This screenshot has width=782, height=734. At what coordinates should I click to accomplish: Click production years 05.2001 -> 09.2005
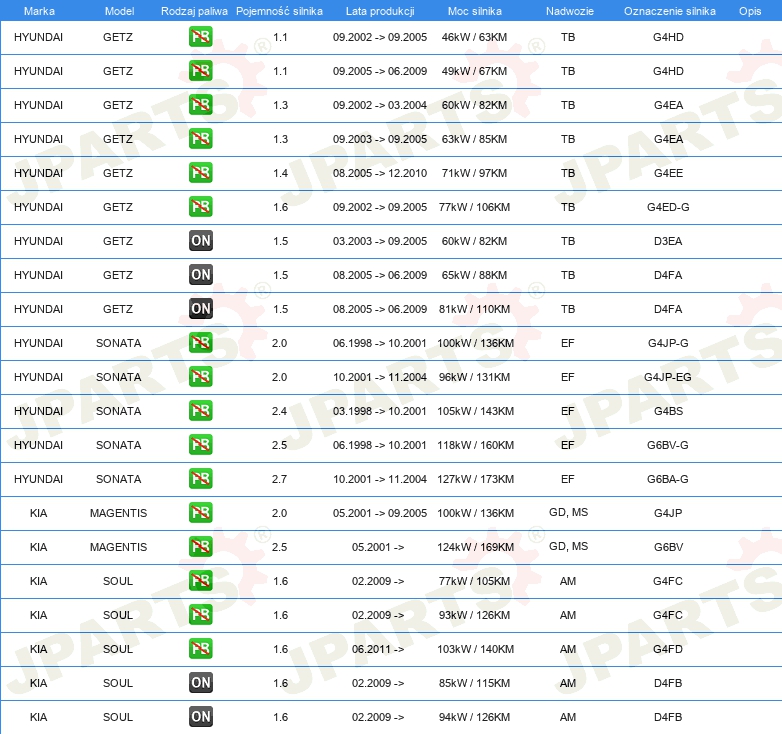(x=380, y=513)
